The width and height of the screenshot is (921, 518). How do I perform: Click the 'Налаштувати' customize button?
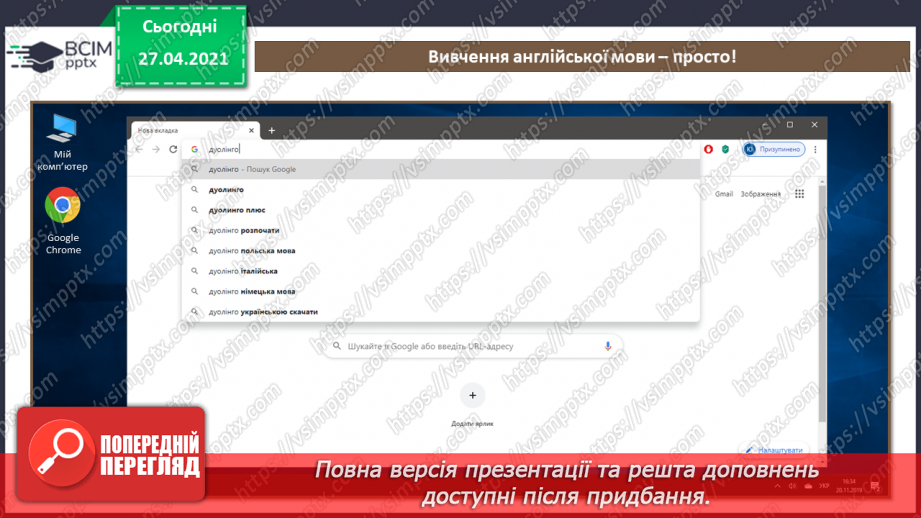point(774,450)
